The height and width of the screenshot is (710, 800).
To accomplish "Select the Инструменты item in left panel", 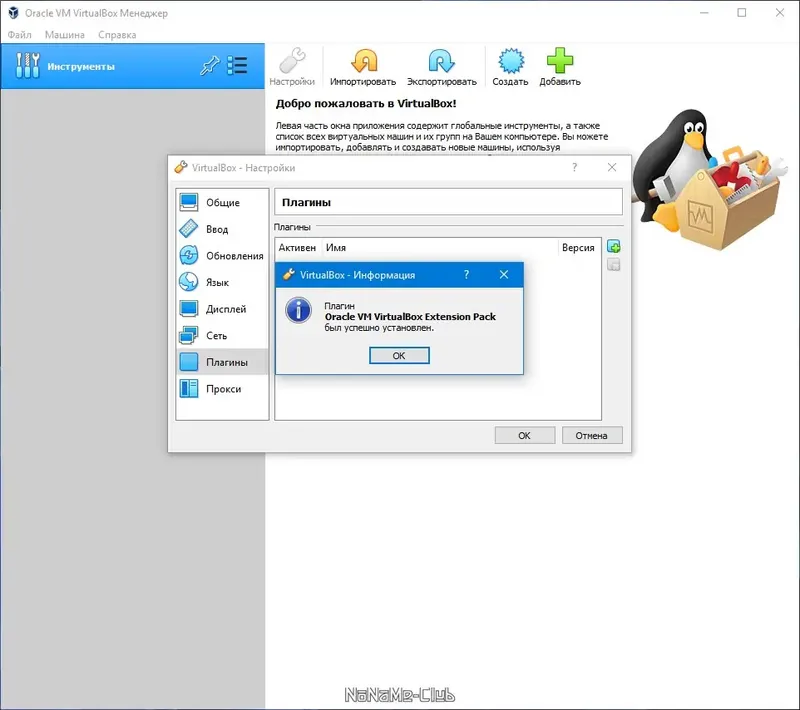I will (132, 66).
